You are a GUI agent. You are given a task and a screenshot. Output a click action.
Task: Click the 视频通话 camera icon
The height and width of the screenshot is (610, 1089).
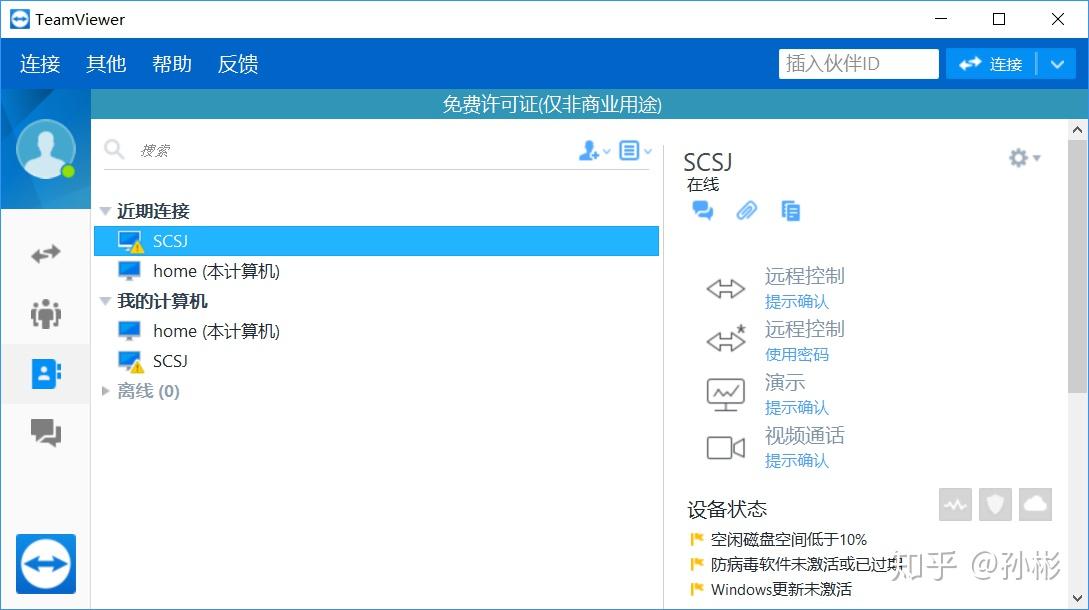click(726, 448)
